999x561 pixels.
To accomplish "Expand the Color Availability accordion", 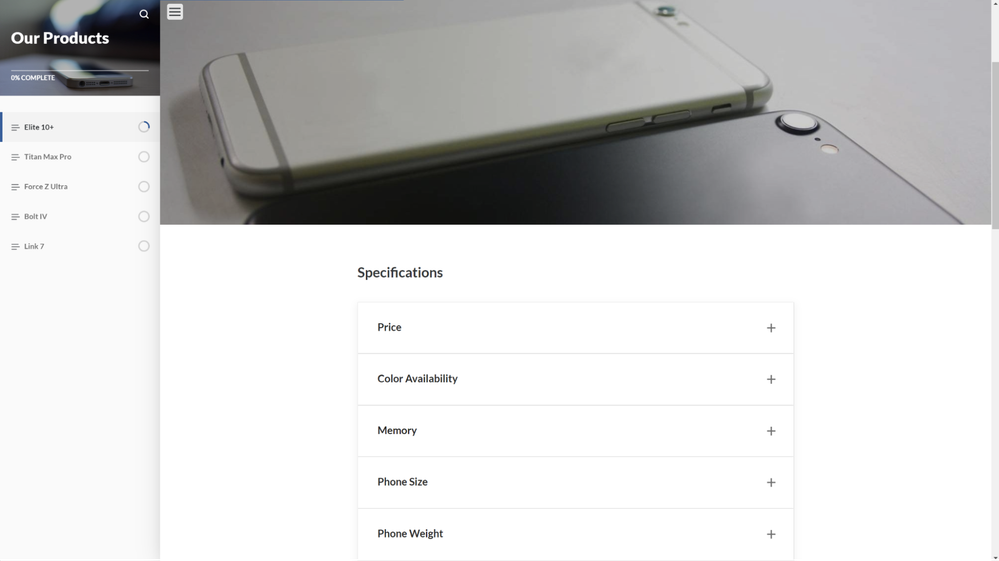I will 575,380.
